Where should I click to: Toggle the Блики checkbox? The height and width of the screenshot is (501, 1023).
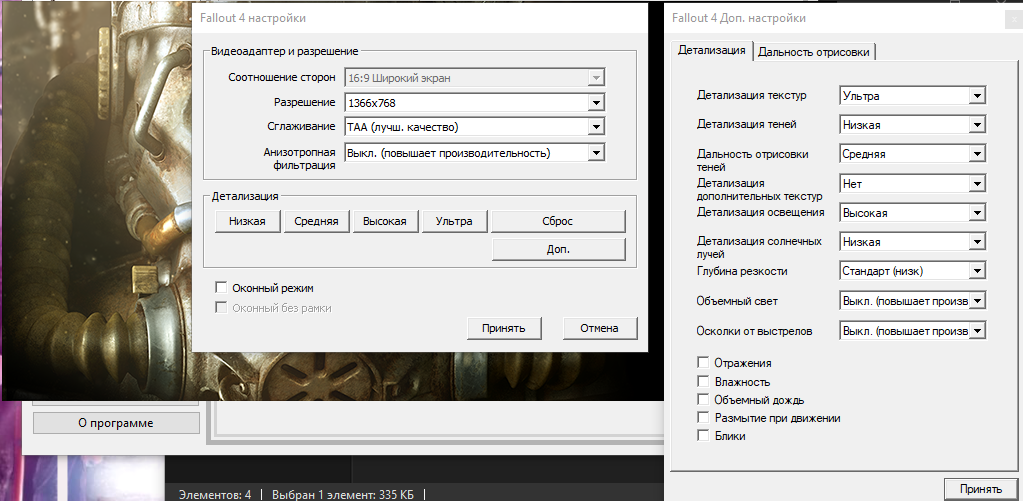[703, 436]
